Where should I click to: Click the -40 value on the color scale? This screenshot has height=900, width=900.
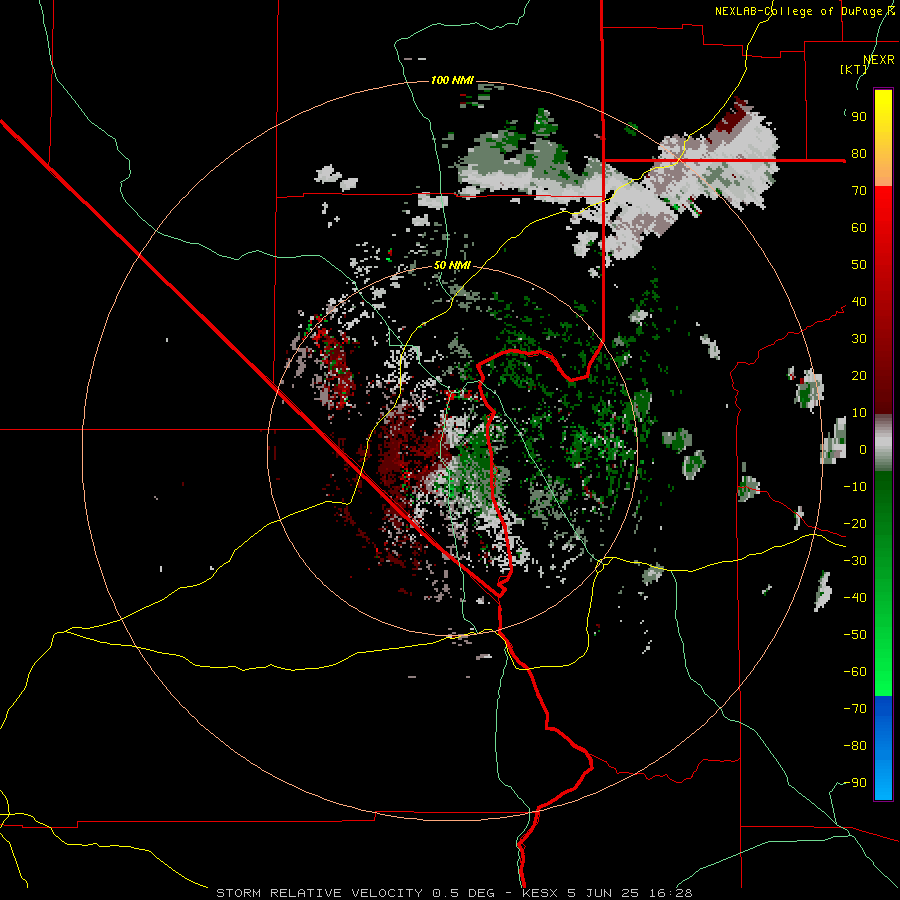855,598
